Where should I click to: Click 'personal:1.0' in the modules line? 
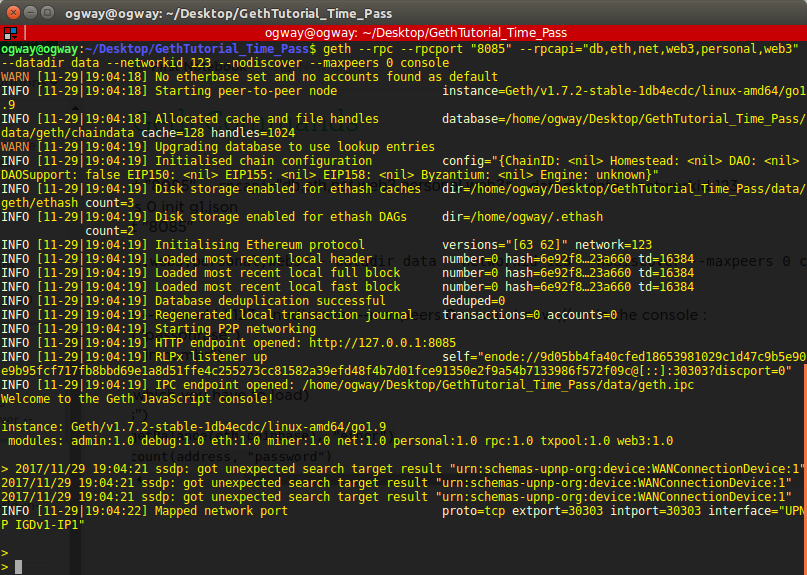435,441
